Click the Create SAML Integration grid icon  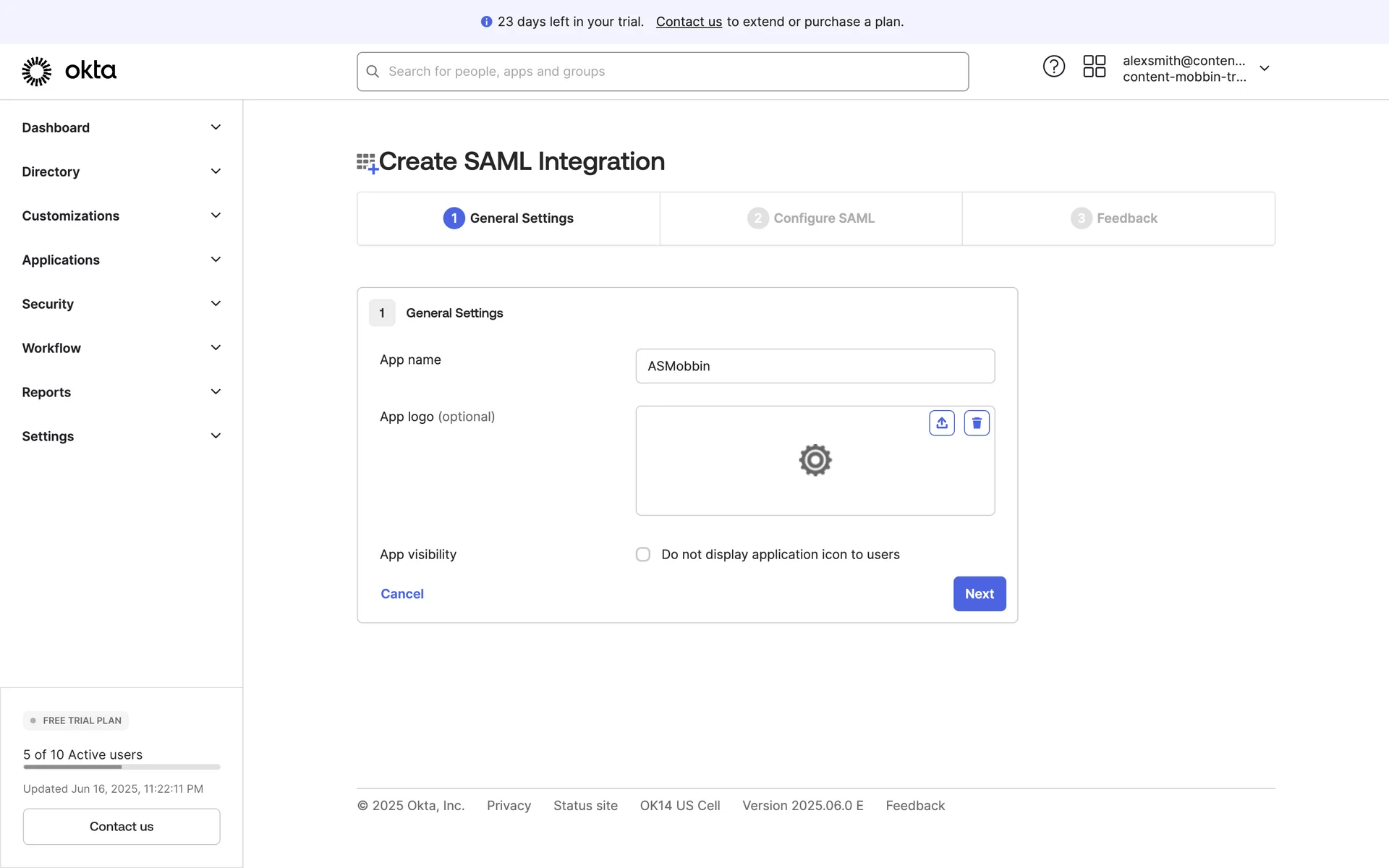[367, 163]
